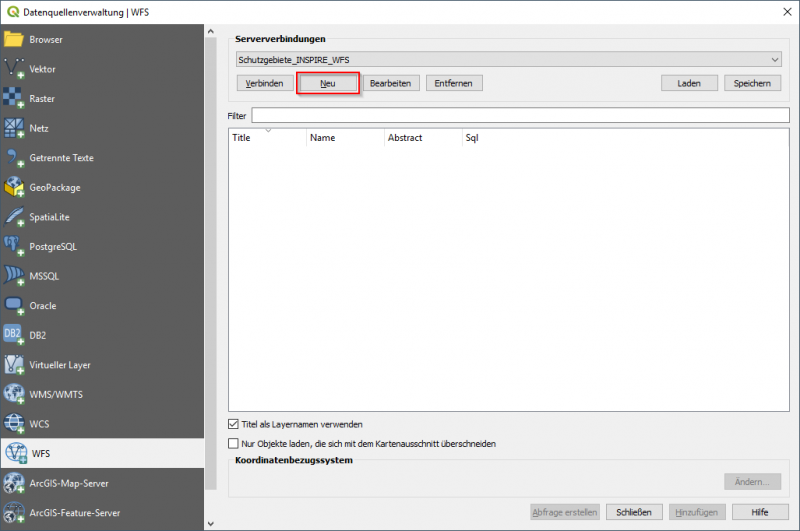Switch to the PostgreSQL tab label

click(53, 246)
